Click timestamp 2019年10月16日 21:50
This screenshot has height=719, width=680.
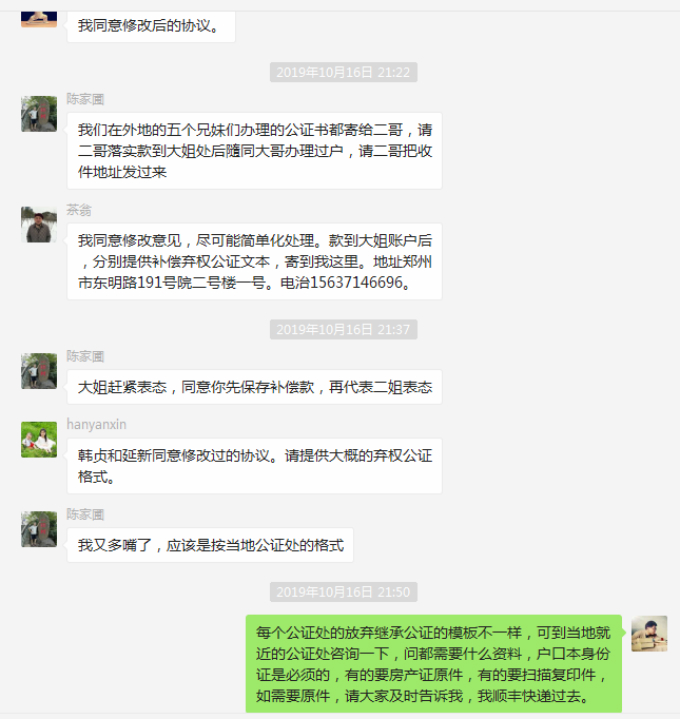343,592
